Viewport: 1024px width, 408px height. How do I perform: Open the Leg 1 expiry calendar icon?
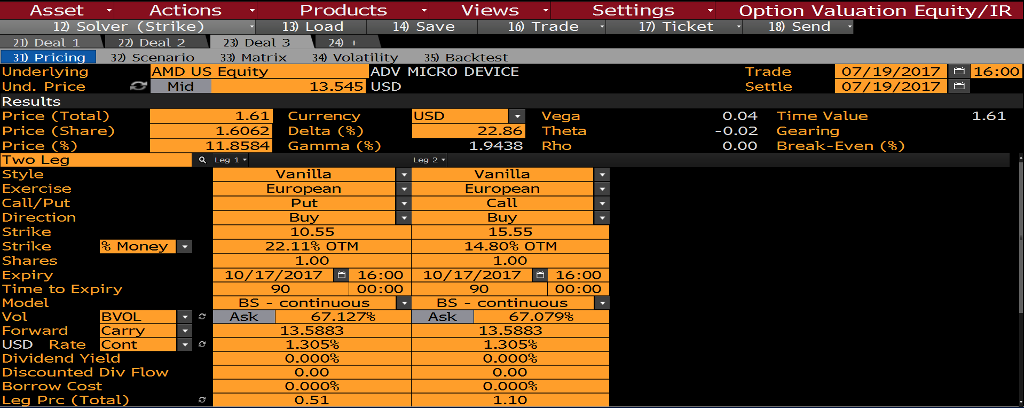tap(340, 275)
